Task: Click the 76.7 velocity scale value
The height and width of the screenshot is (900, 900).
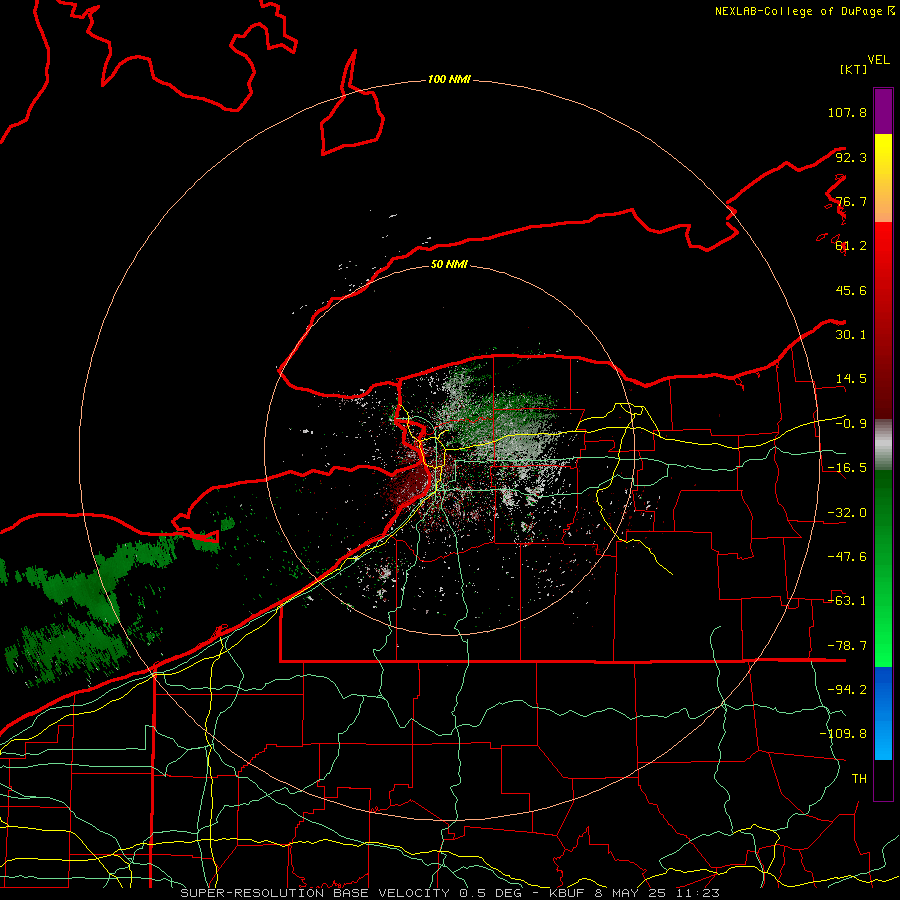Action: click(851, 201)
